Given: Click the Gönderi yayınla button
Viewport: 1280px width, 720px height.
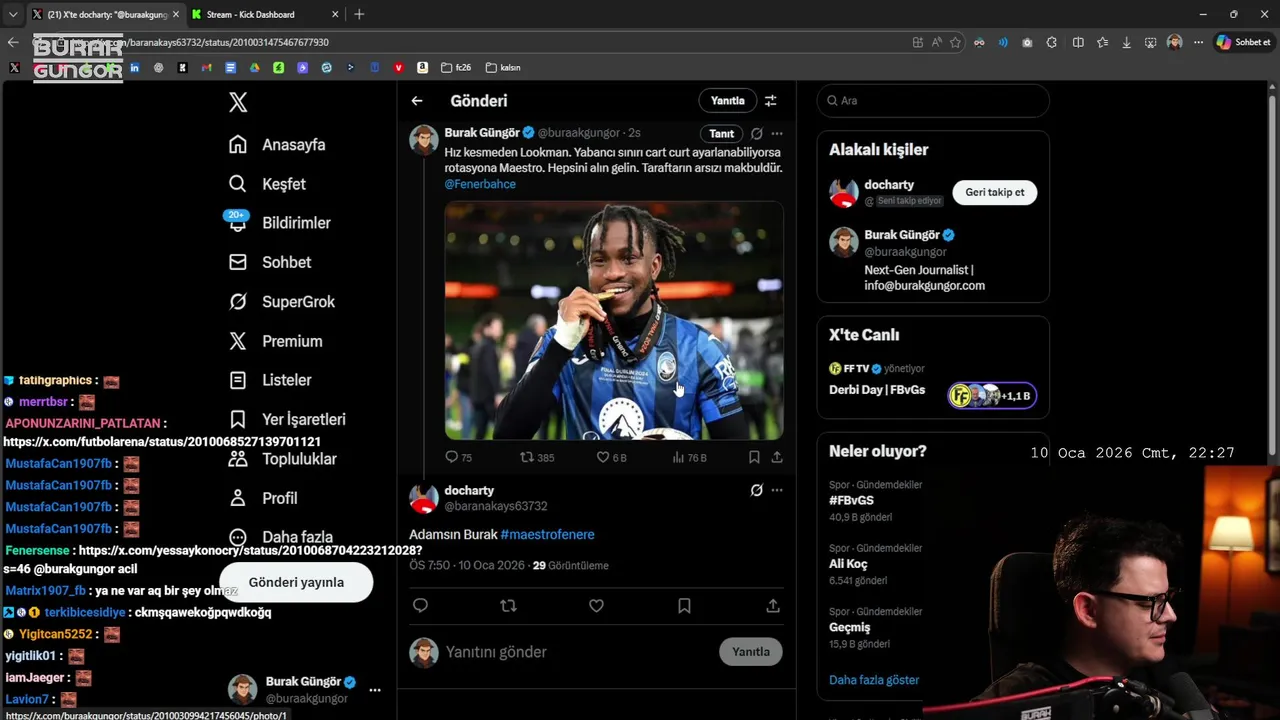Looking at the screenshot, I should coord(296,582).
